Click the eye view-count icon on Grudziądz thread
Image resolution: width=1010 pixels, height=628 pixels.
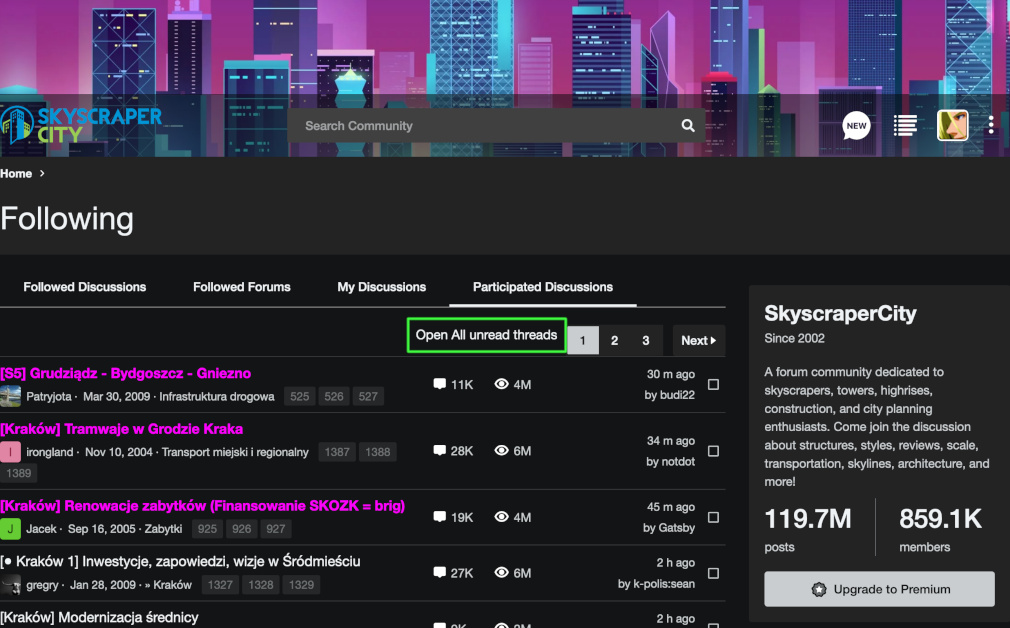[x=501, y=383]
